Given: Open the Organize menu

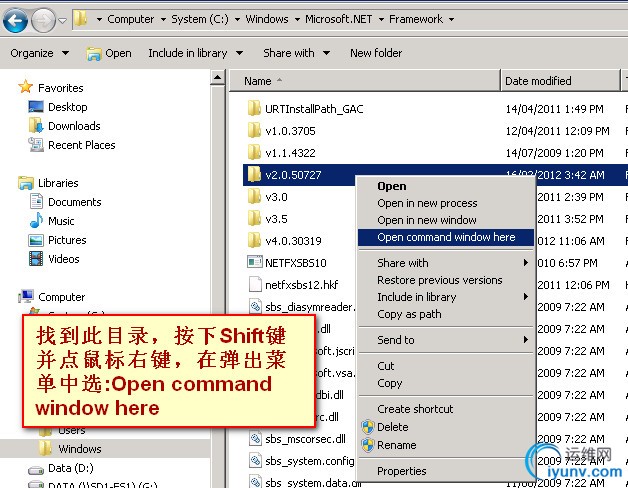Looking at the screenshot, I should [40, 53].
